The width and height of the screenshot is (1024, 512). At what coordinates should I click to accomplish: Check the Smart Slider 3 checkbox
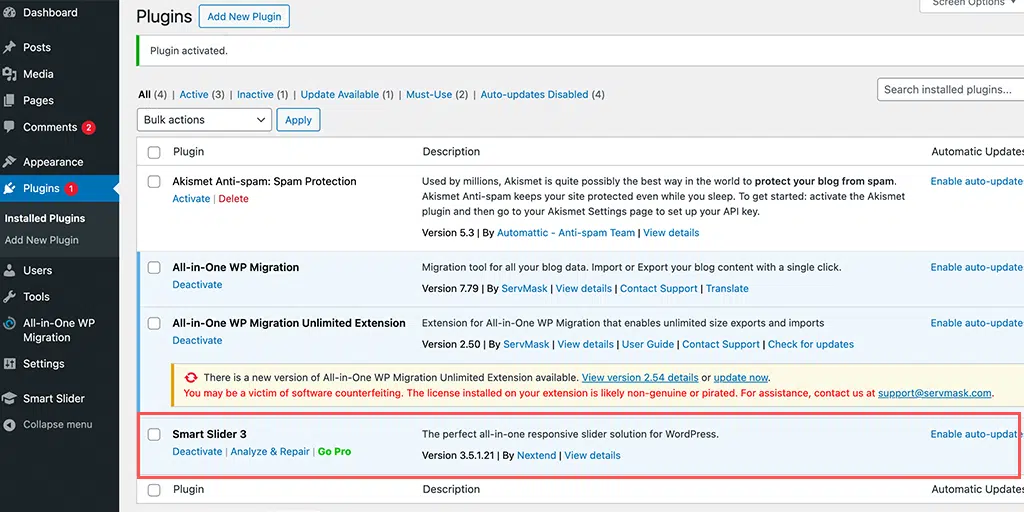coord(154,434)
